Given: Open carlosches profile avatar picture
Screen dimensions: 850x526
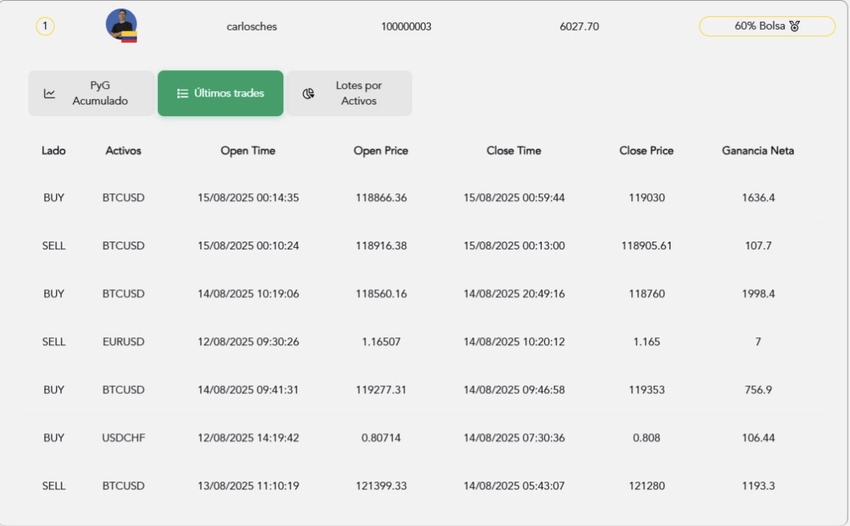Looking at the screenshot, I should click(121, 24).
